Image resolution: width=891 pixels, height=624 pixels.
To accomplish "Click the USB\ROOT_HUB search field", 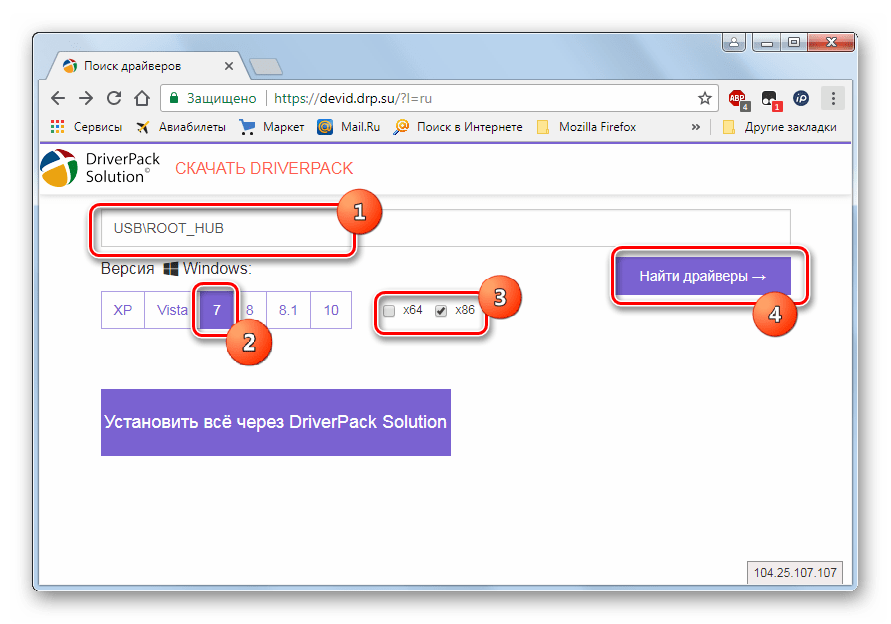I will (445, 229).
